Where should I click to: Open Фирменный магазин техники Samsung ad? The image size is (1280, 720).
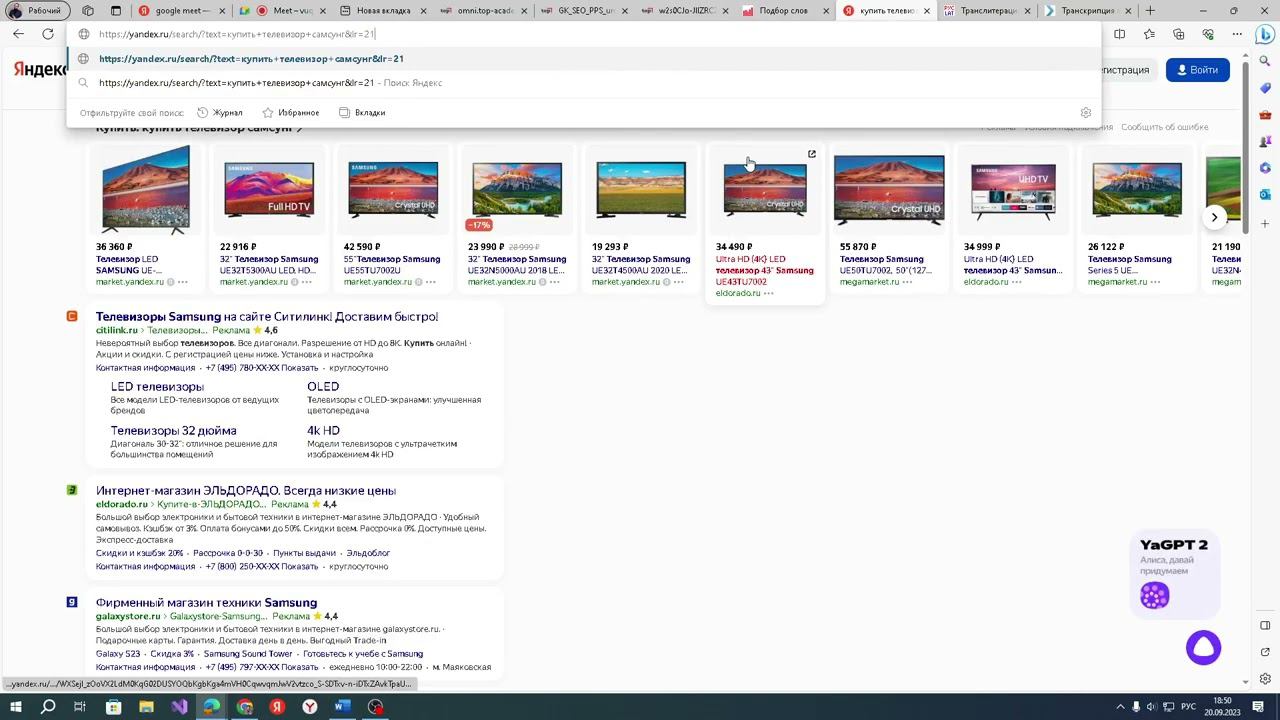coord(206,603)
